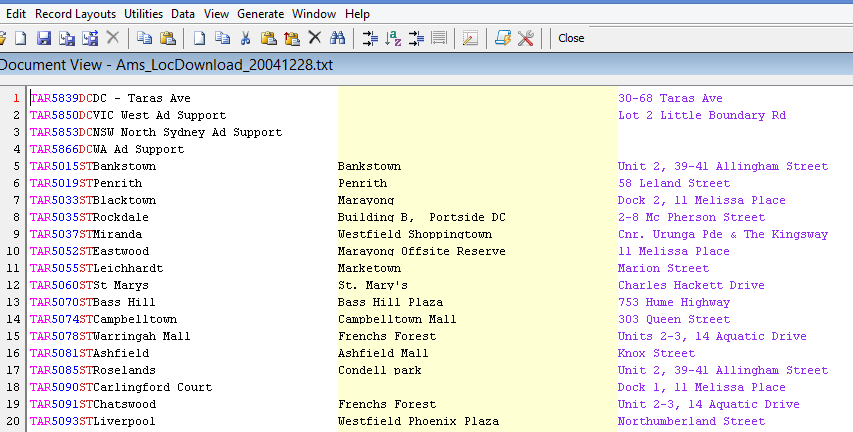
Task: Click the edit layout pencil icon
Action: tap(470, 38)
